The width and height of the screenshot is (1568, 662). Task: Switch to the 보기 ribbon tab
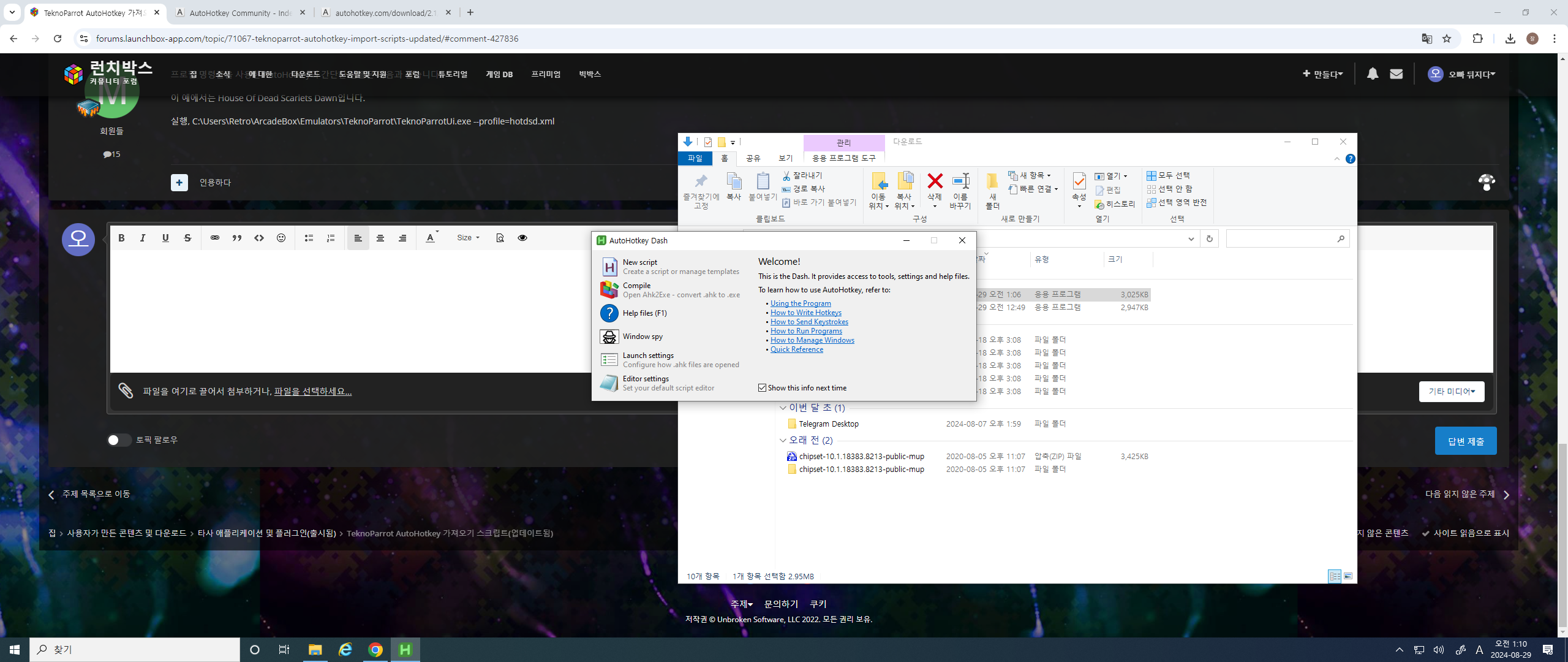[x=786, y=158]
